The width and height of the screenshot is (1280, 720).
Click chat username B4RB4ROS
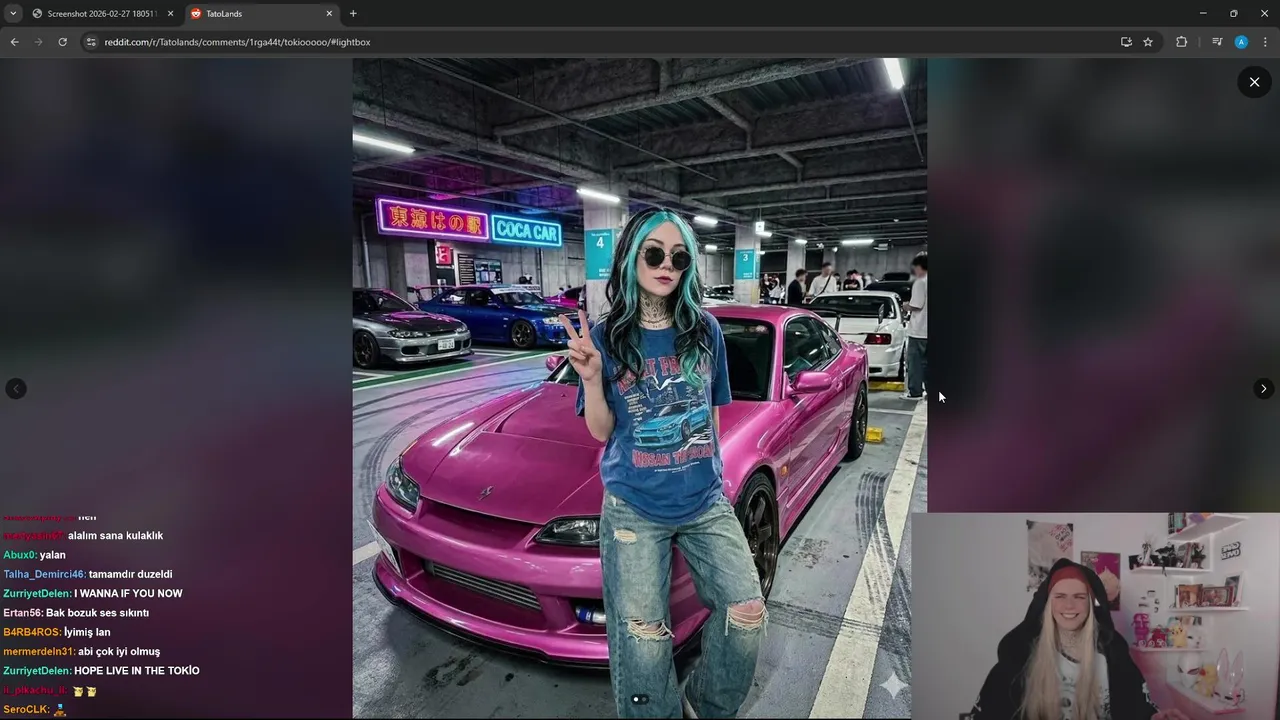coord(32,632)
